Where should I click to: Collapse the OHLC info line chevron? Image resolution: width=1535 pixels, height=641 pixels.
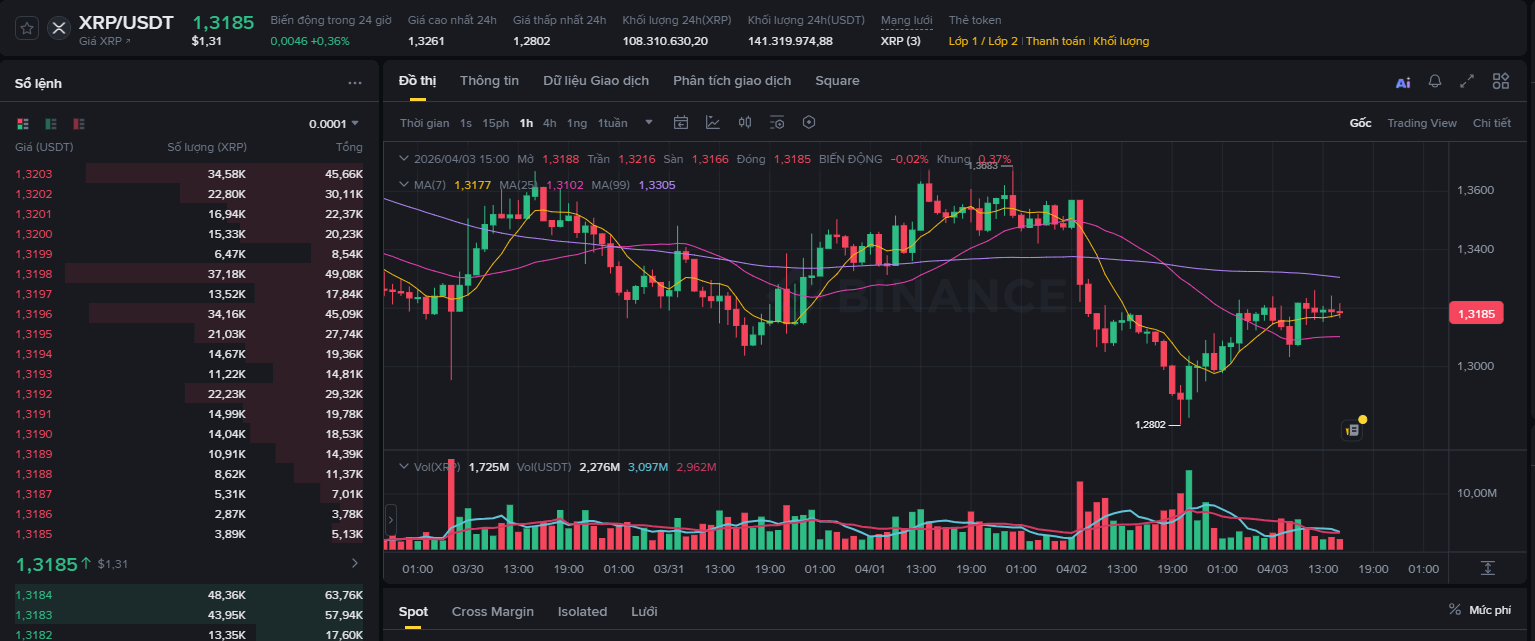[404, 159]
